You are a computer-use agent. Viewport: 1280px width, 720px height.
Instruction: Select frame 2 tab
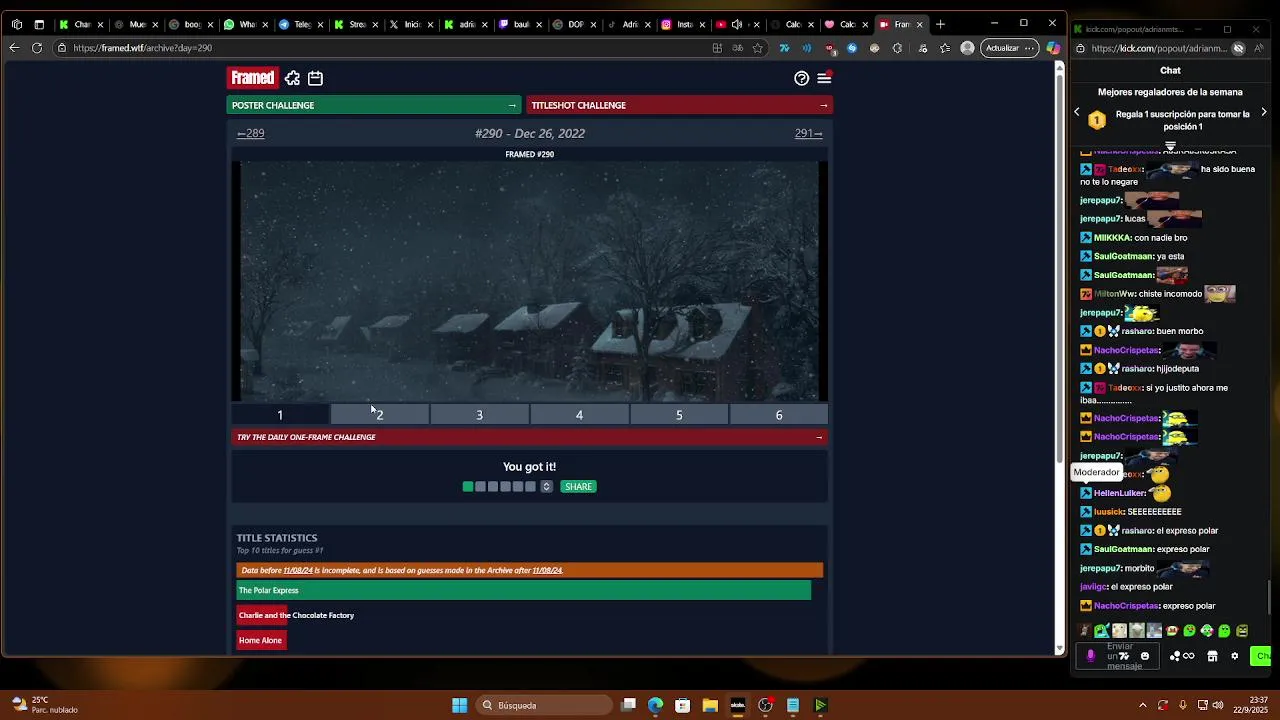click(x=380, y=415)
